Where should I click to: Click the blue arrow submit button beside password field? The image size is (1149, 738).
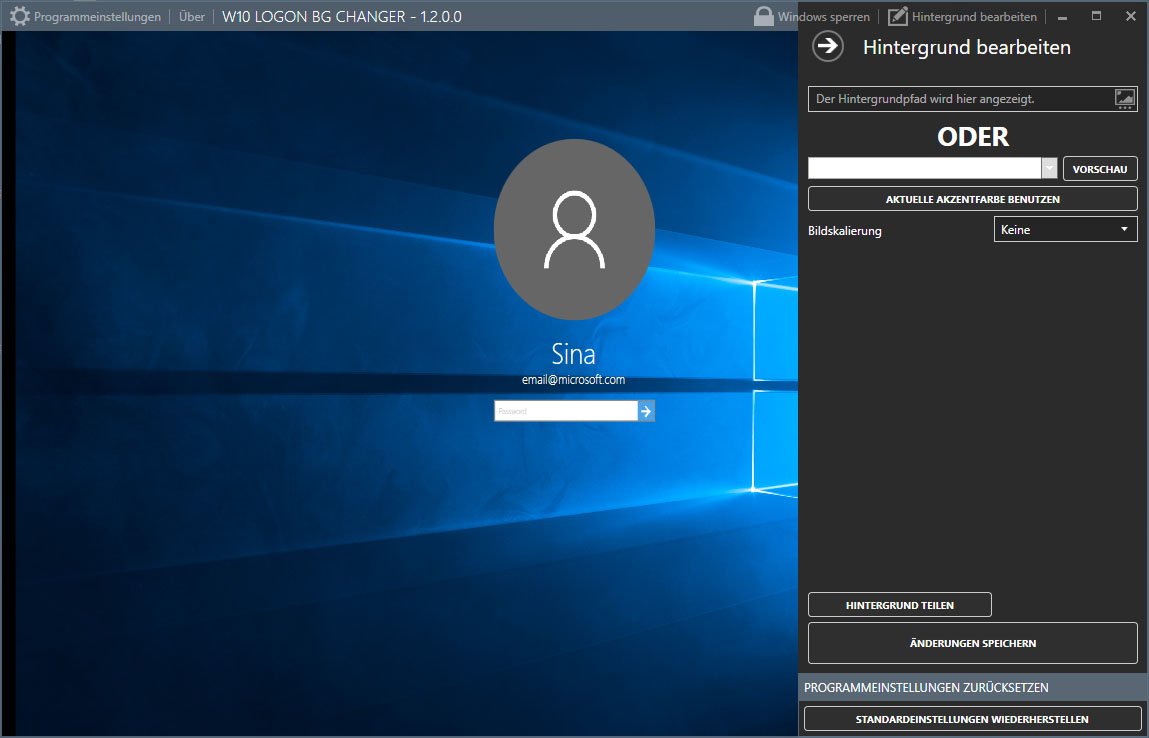(646, 411)
